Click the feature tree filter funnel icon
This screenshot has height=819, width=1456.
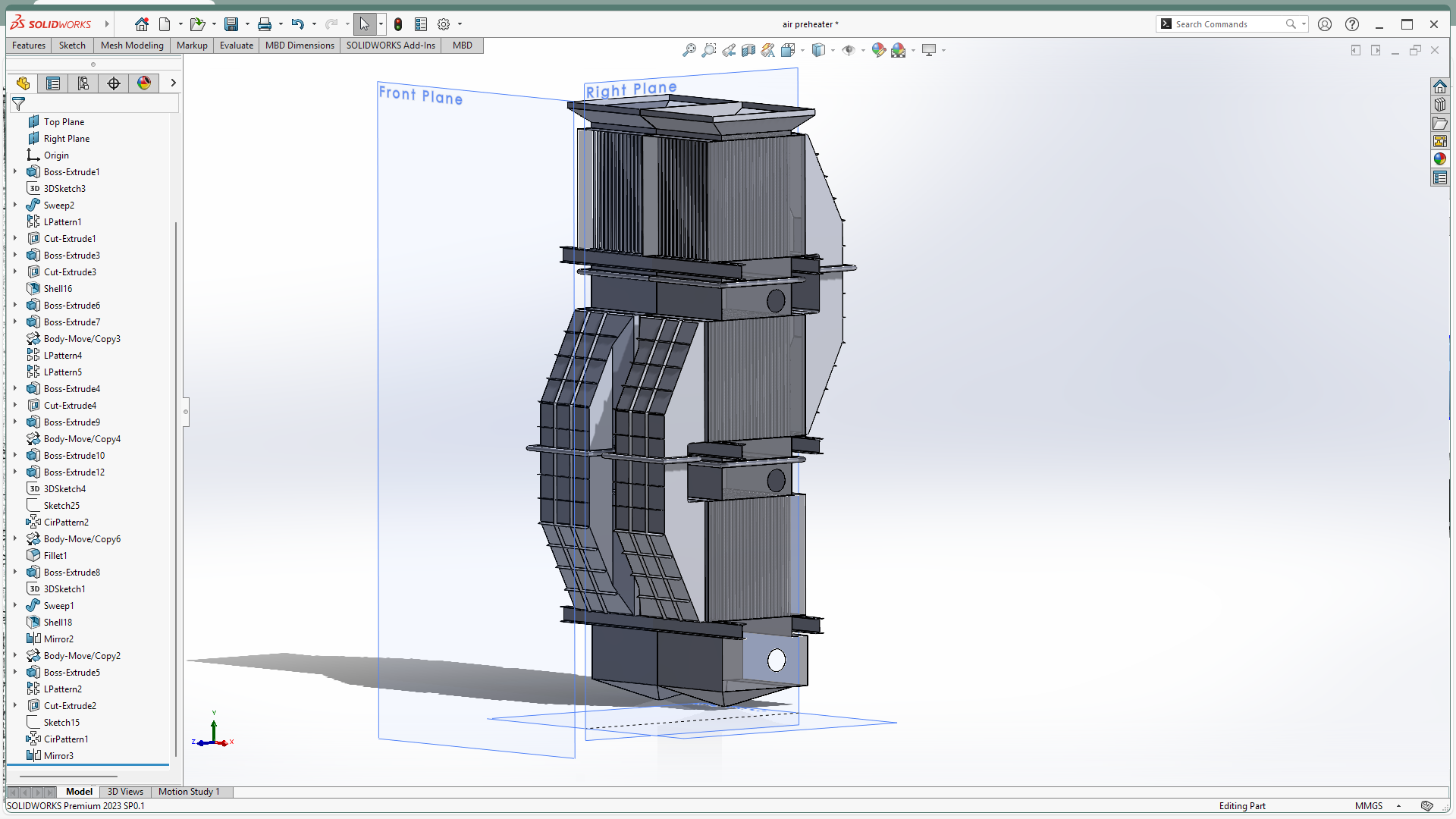(x=19, y=104)
